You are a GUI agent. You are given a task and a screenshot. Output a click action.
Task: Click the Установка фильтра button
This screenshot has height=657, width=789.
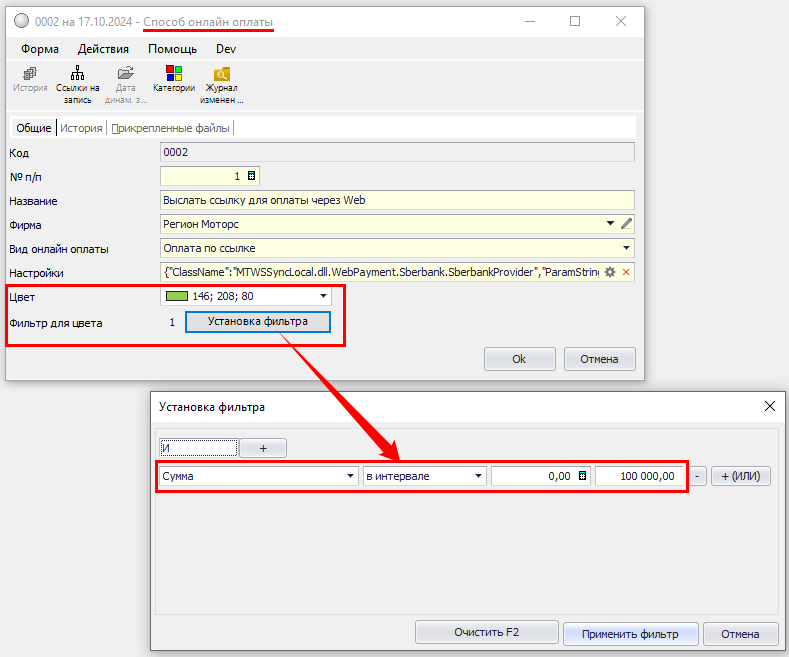[257, 322]
